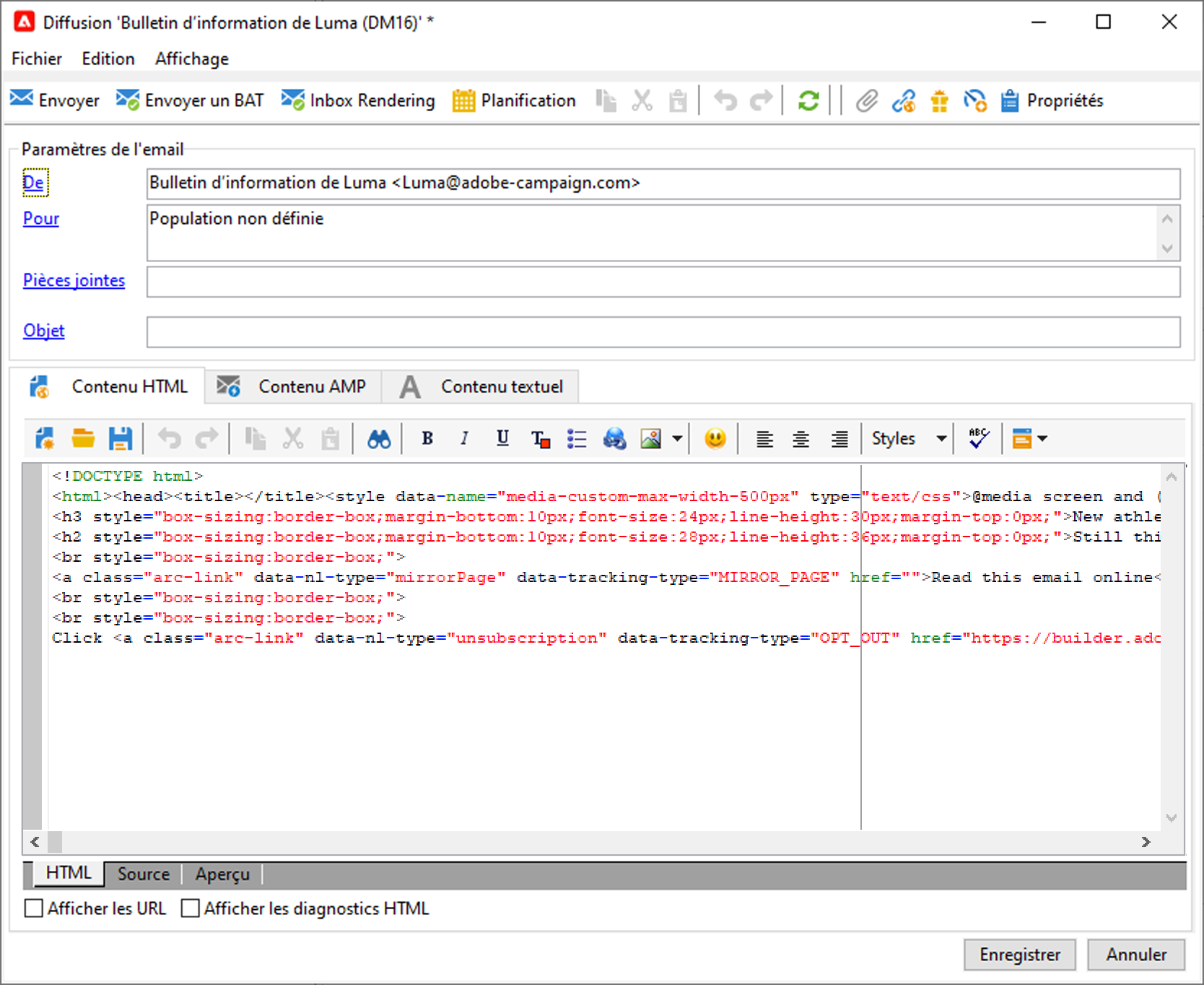
Task: Expand the orange layout options dropdown arrow
Action: [x=1042, y=438]
